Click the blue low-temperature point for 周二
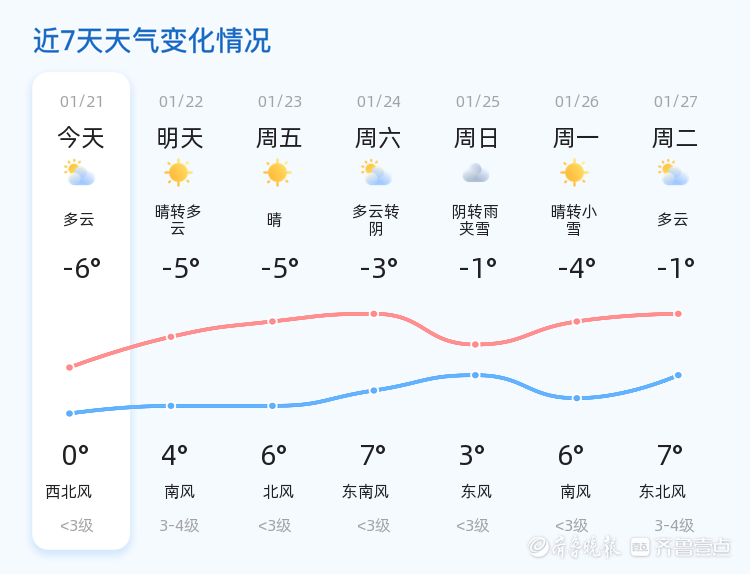The width and height of the screenshot is (750, 574). 678,375
